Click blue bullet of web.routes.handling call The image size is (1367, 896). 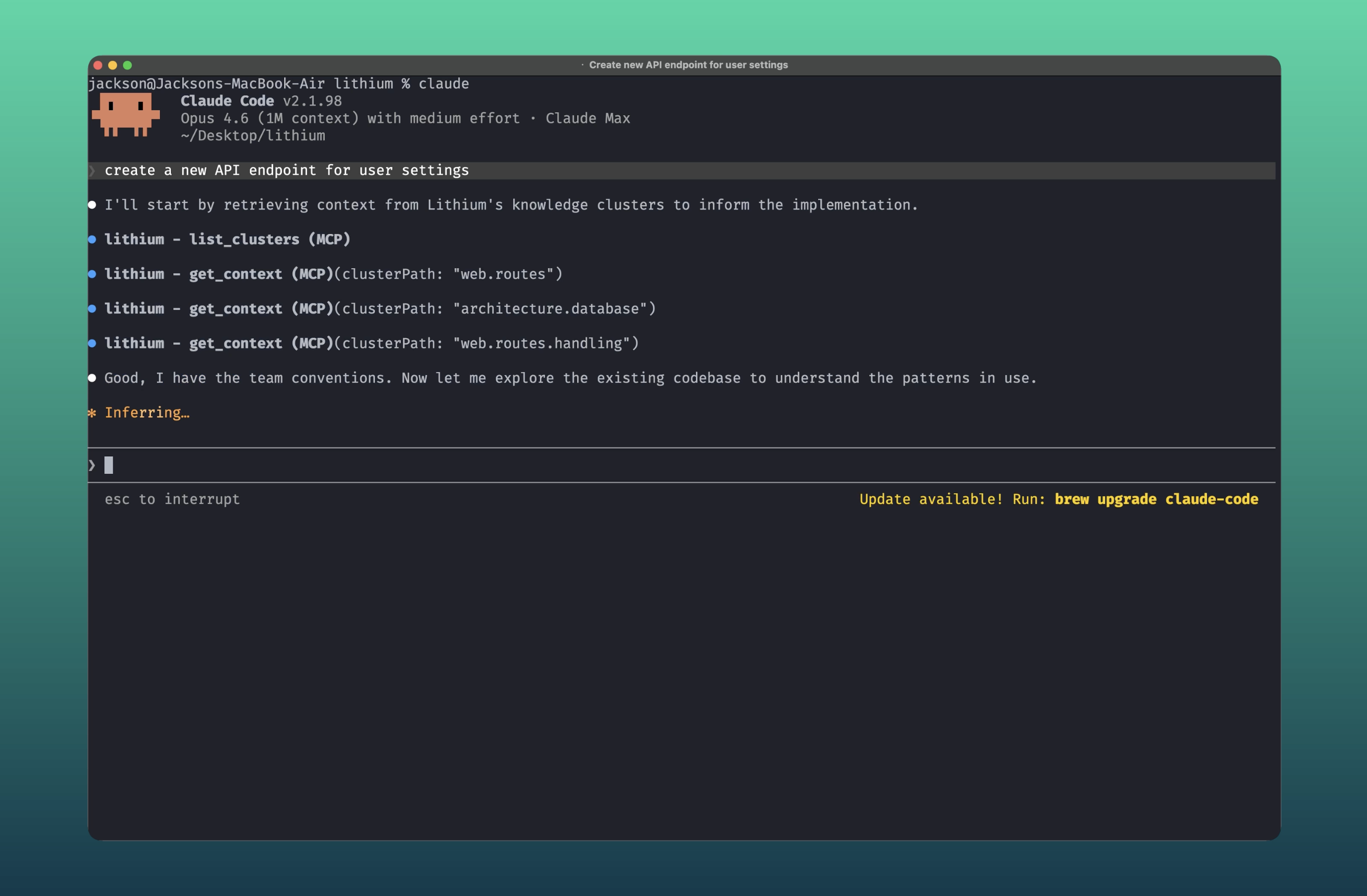pos(92,344)
